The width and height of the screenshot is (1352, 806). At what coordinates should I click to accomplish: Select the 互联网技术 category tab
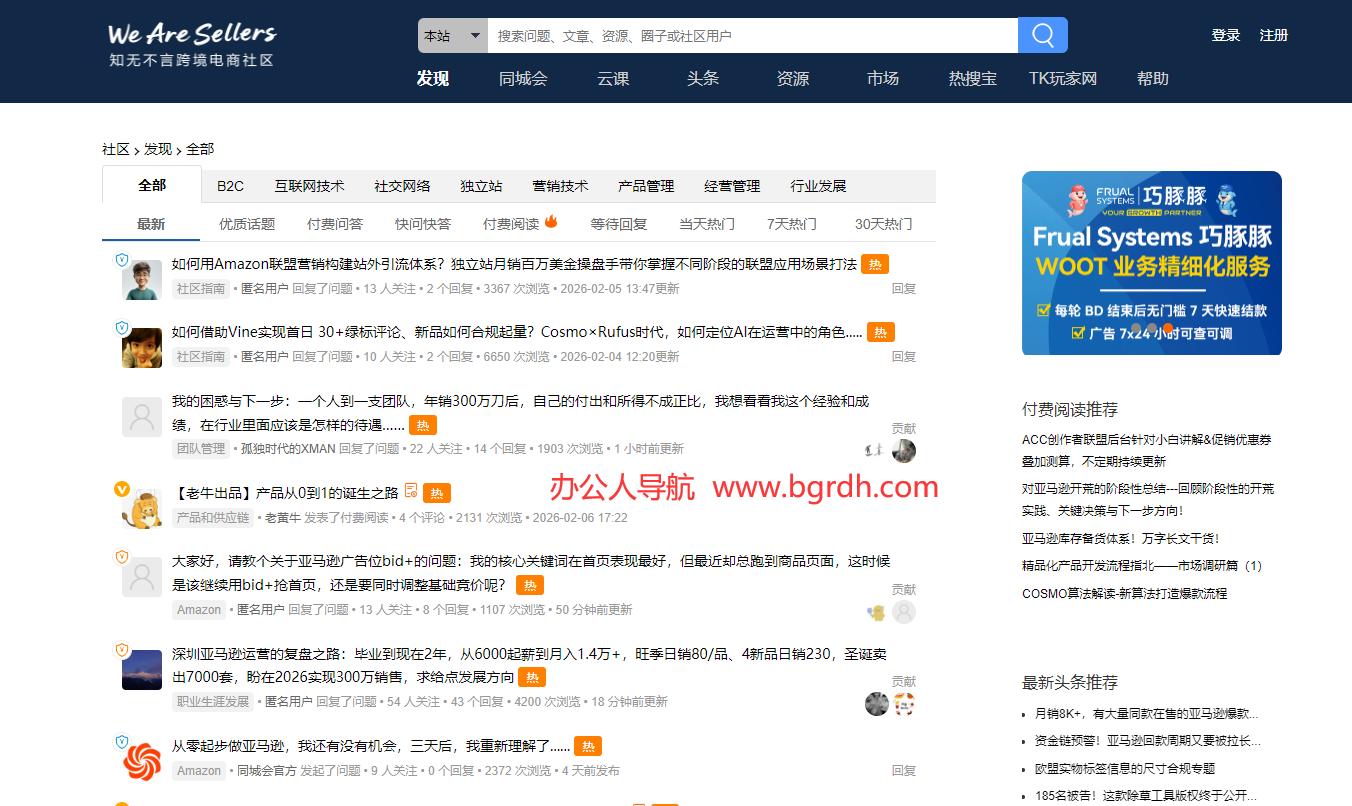(x=309, y=186)
